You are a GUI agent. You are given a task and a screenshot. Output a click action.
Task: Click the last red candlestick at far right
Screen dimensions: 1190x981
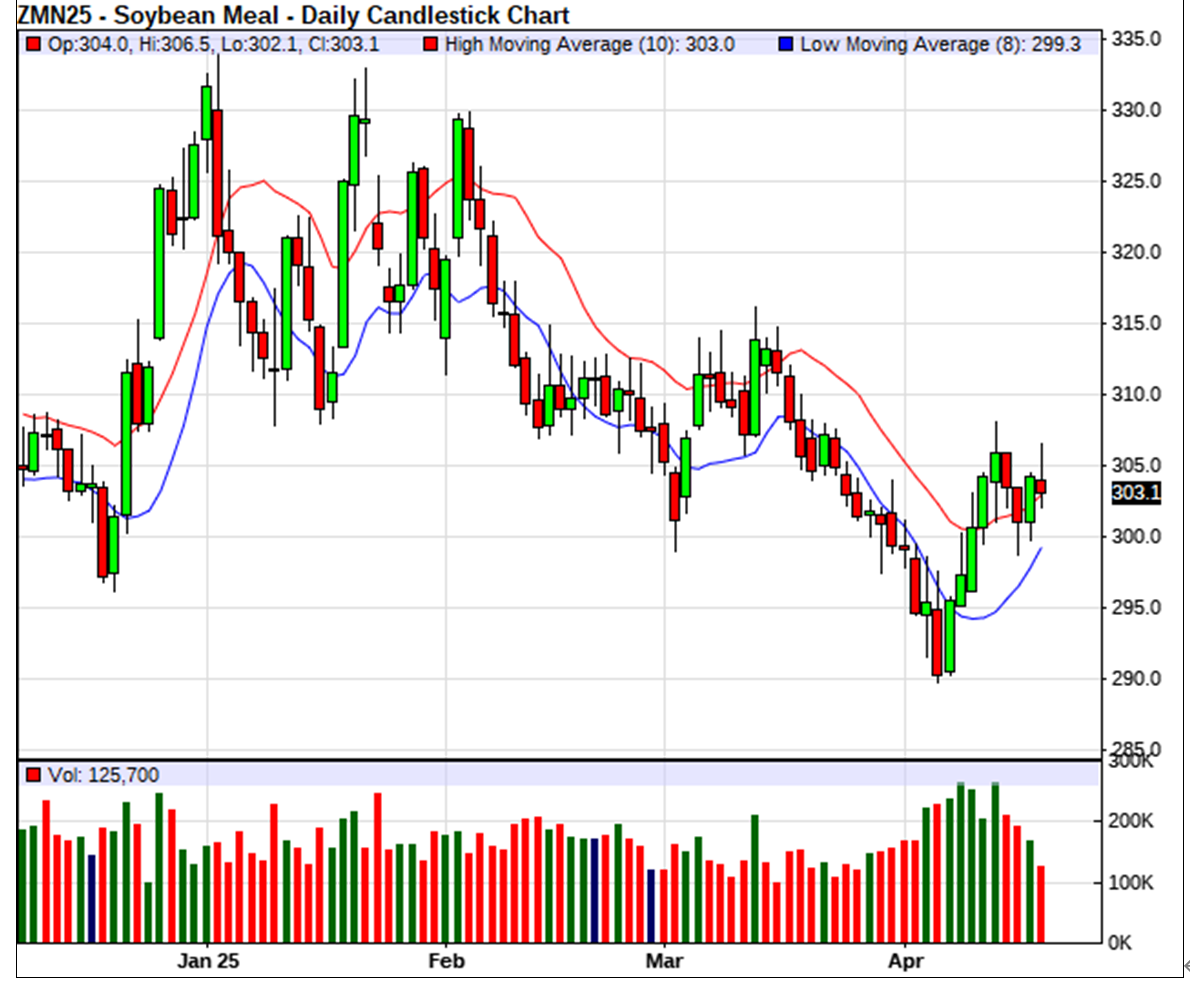point(1041,486)
